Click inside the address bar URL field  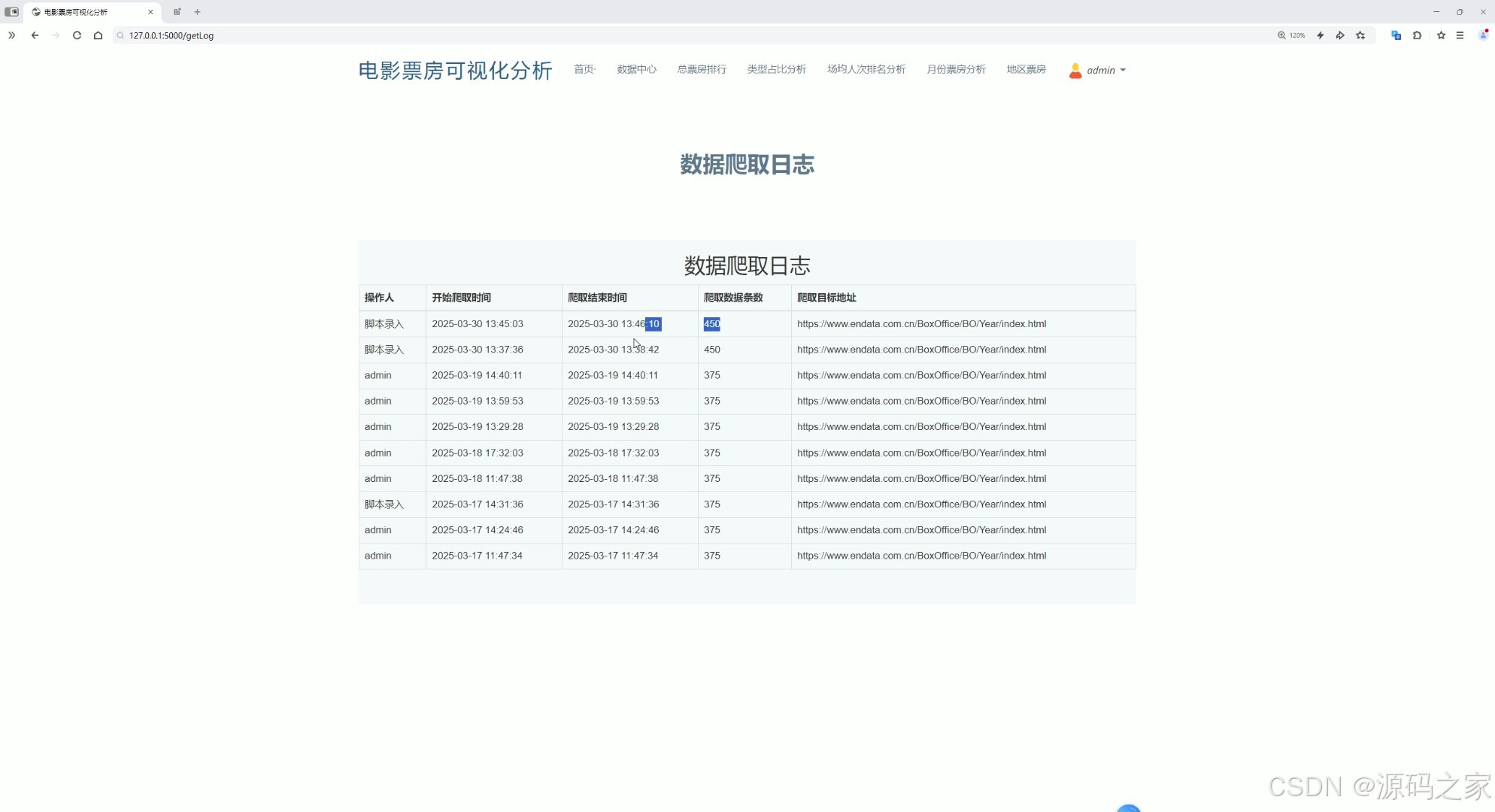301,35
